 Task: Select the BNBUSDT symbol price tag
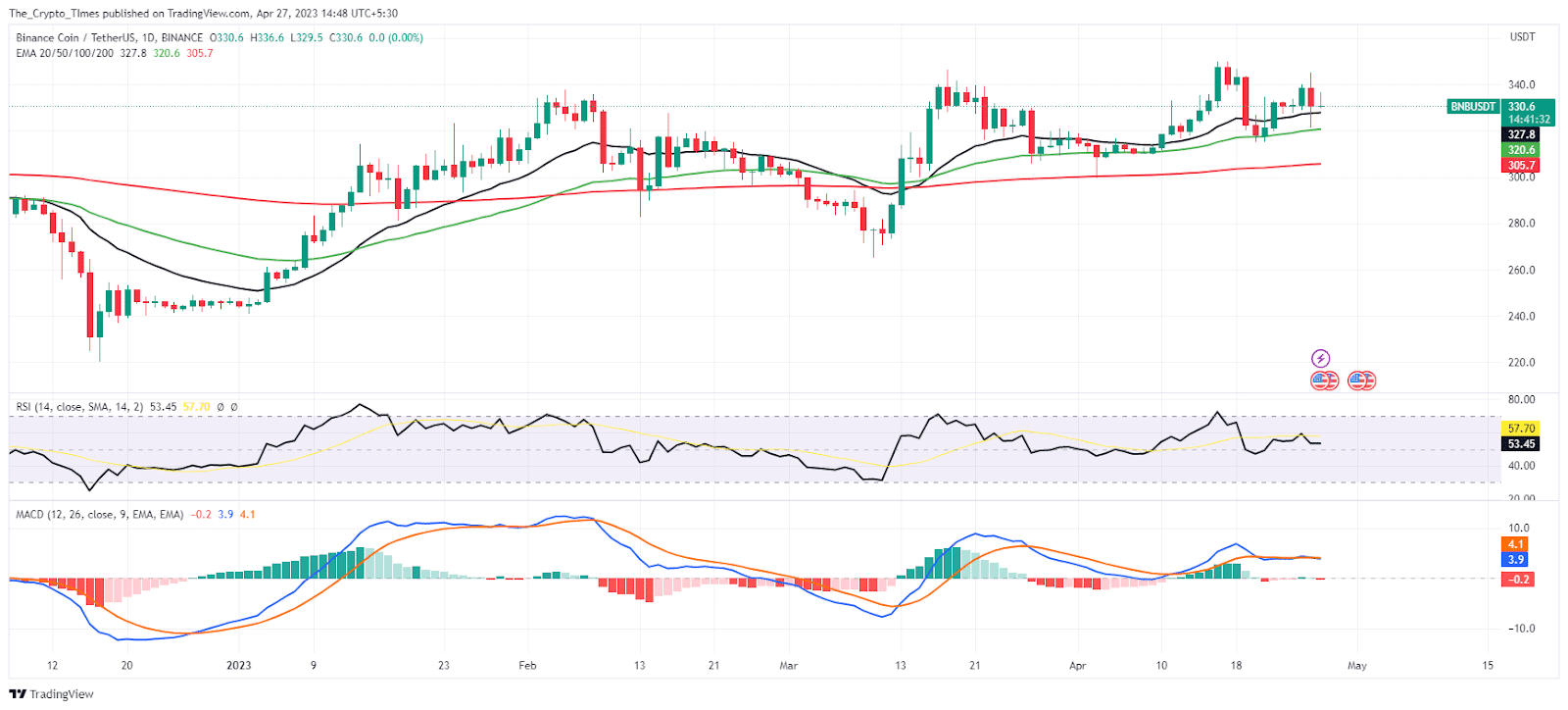click(1473, 106)
